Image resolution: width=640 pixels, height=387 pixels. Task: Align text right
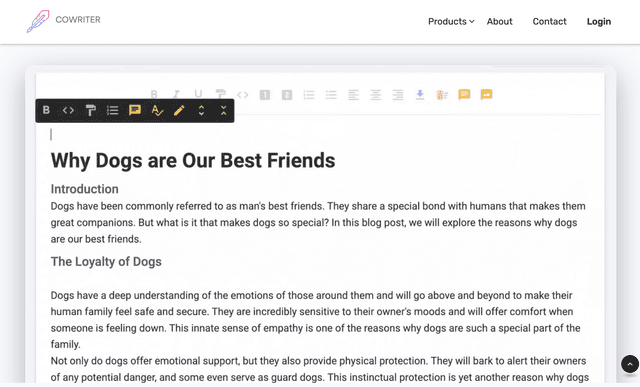(398, 95)
